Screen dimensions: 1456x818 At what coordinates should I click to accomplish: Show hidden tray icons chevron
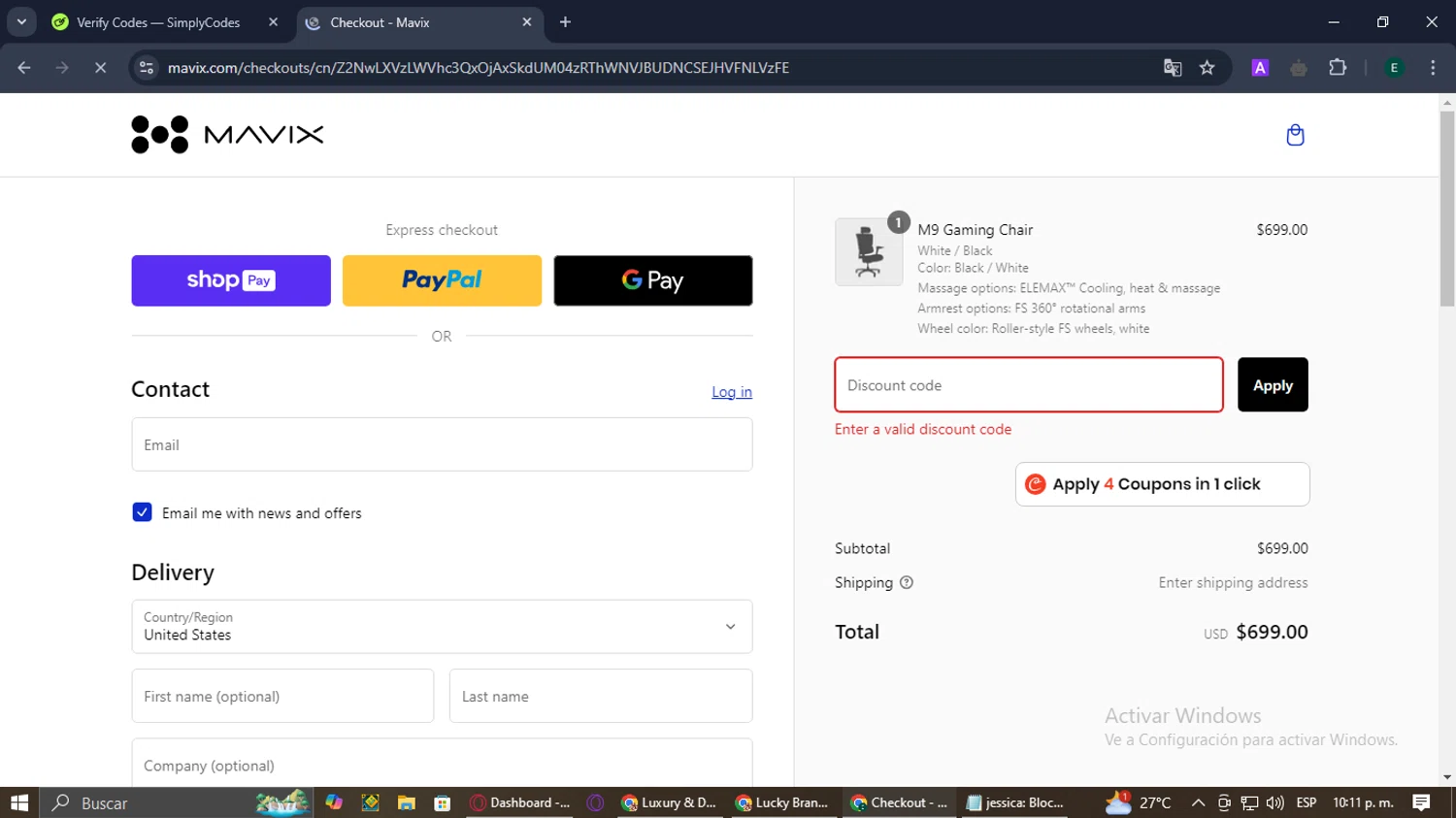tap(1198, 802)
